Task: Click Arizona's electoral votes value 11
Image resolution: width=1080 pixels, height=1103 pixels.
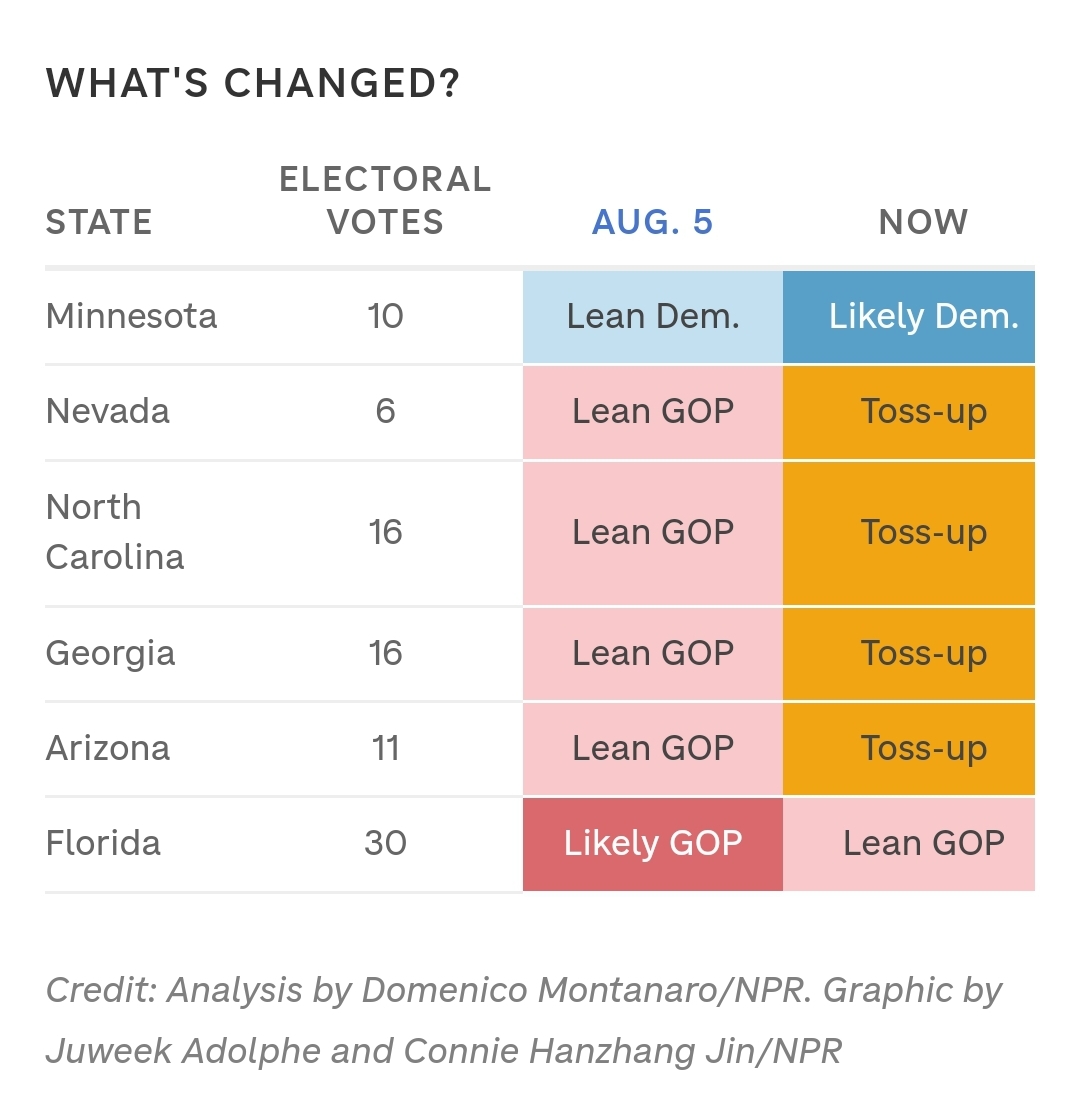Action: 385,748
